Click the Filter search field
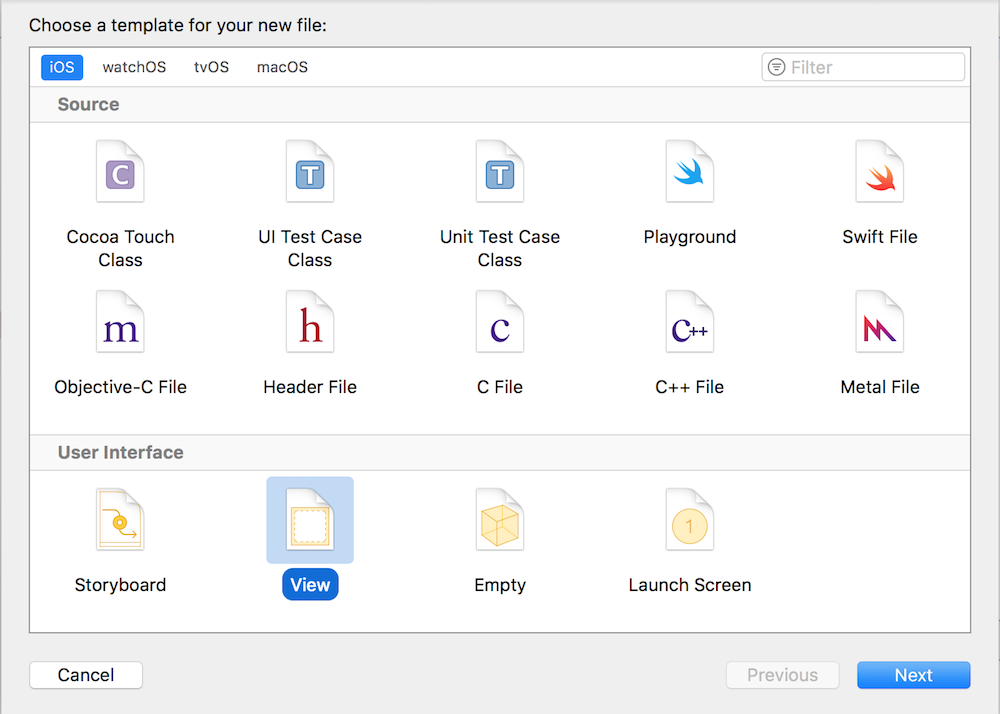The width and height of the screenshot is (1000, 714). 870,67
